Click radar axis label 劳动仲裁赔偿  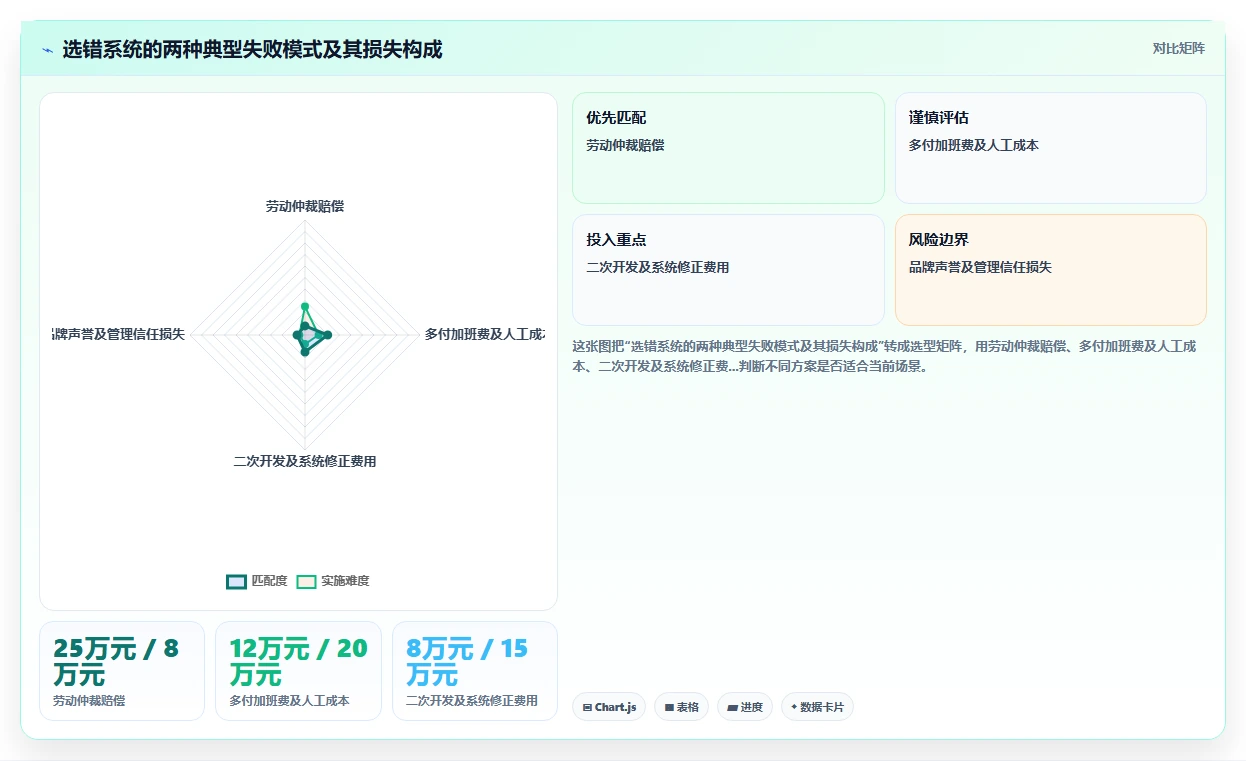(x=305, y=206)
